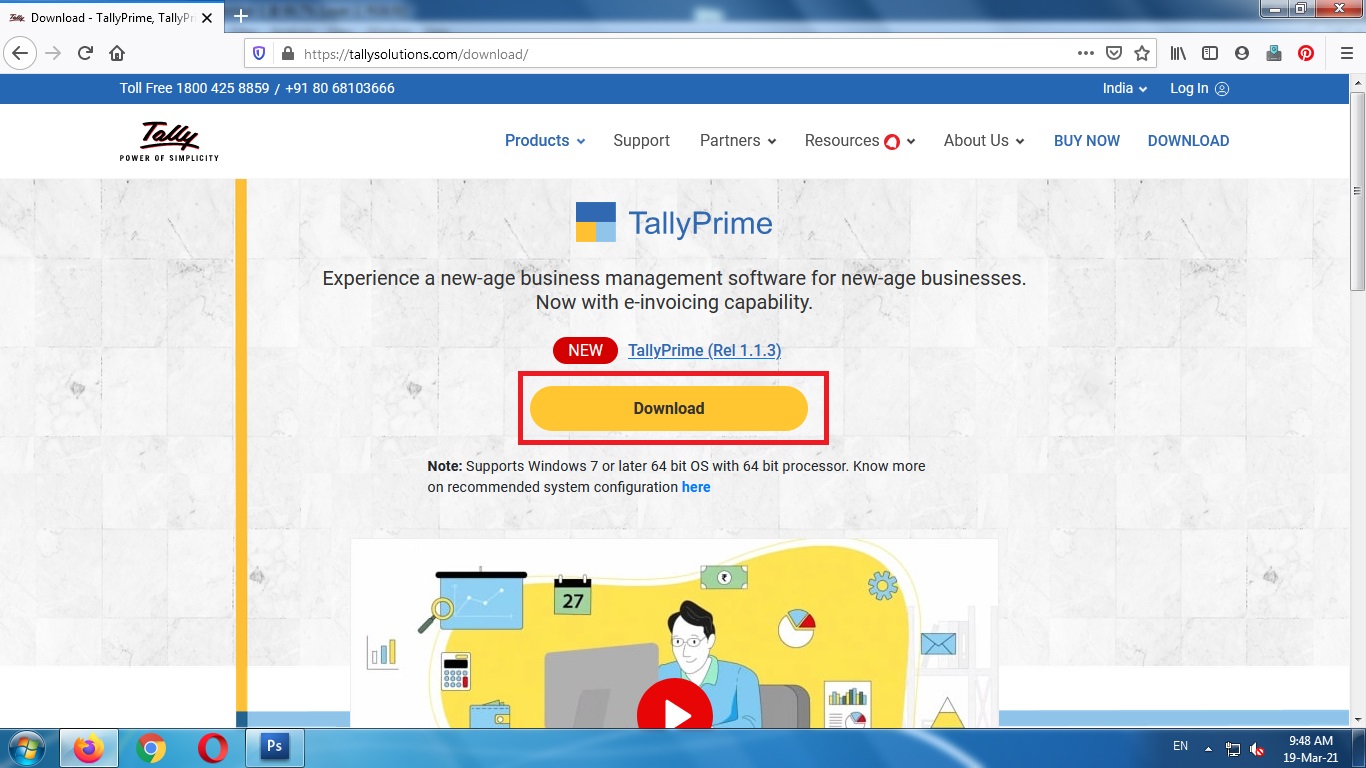Bookmark this page with the star icon
The width and height of the screenshot is (1366, 768).
coord(1142,53)
